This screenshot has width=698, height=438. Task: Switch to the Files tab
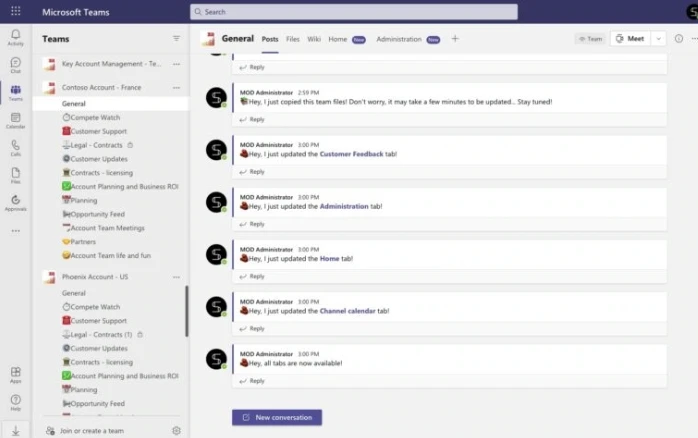(293, 39)
